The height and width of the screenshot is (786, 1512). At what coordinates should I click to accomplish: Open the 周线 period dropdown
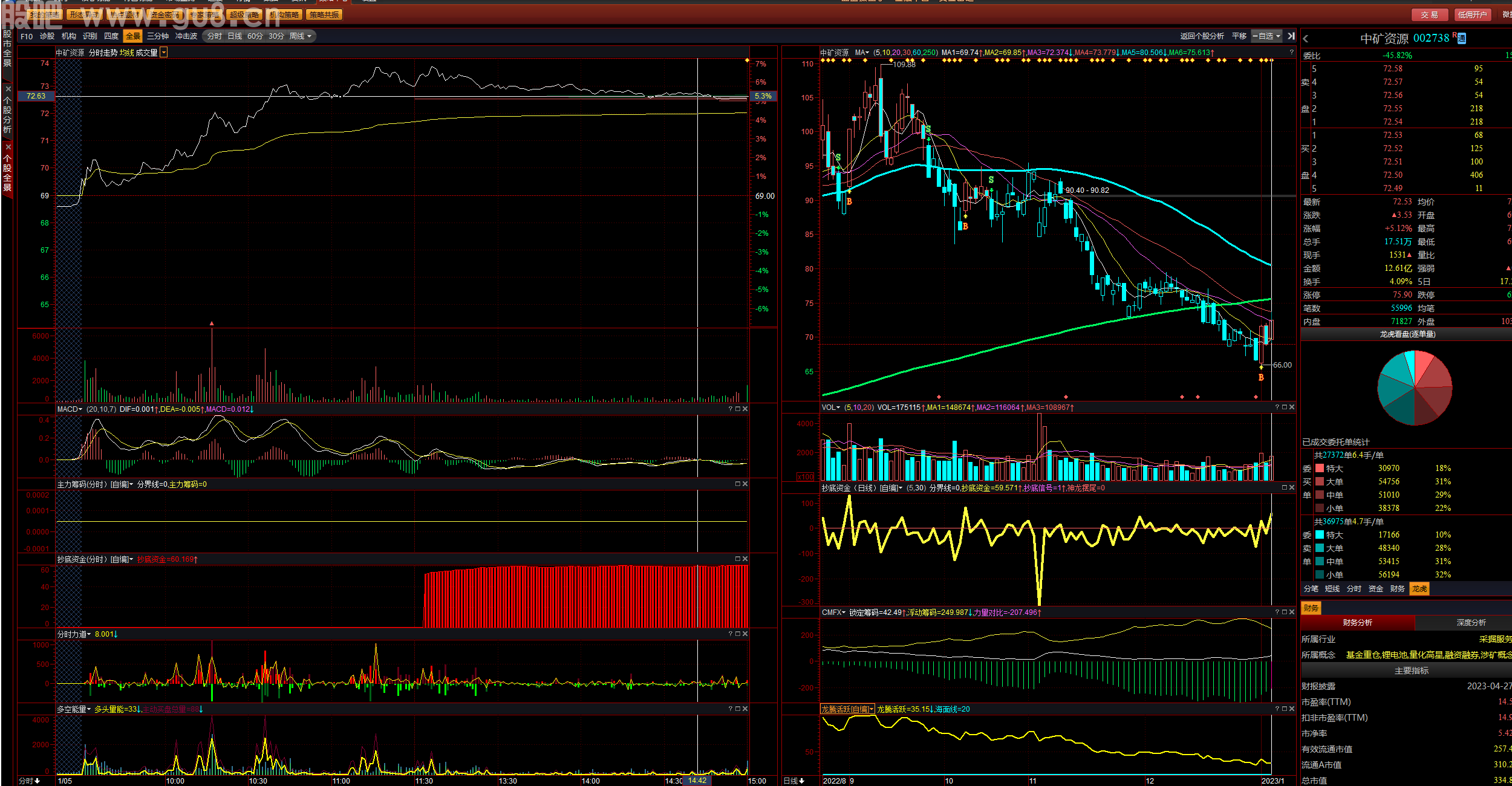[301, 36]
